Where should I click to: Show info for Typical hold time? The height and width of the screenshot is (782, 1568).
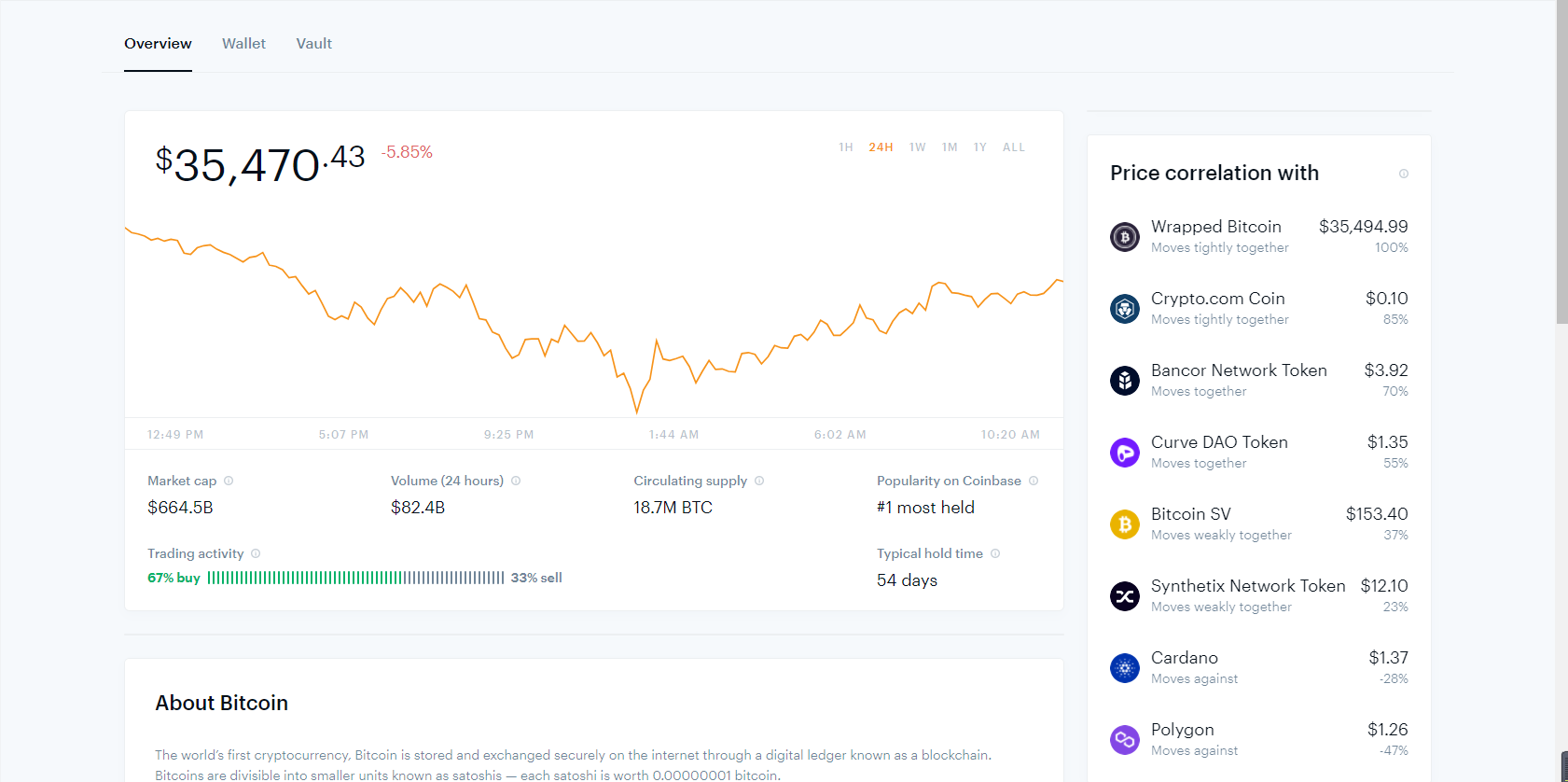[995, 553]
